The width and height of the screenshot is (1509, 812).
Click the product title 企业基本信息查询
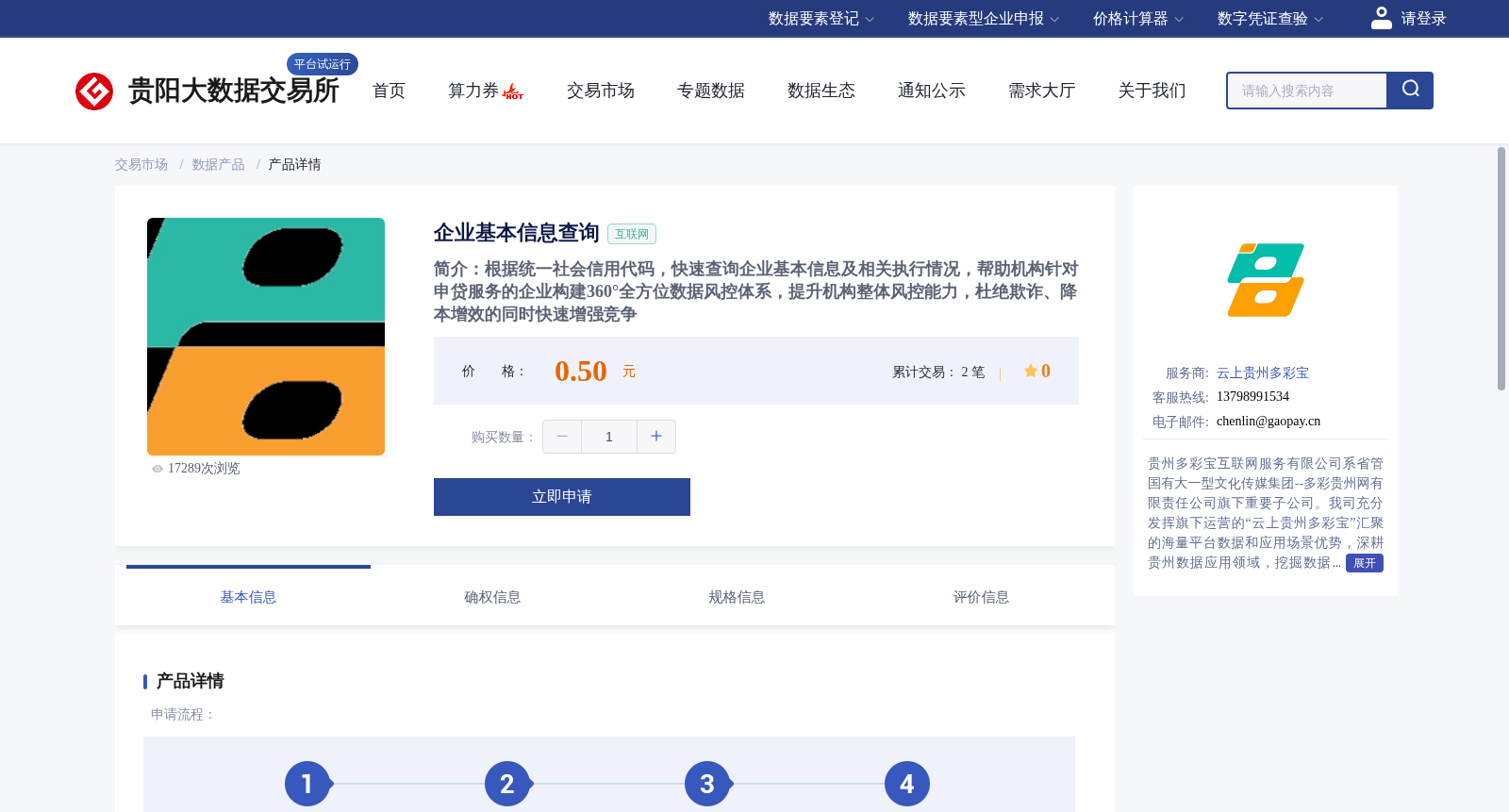point(517,233)
